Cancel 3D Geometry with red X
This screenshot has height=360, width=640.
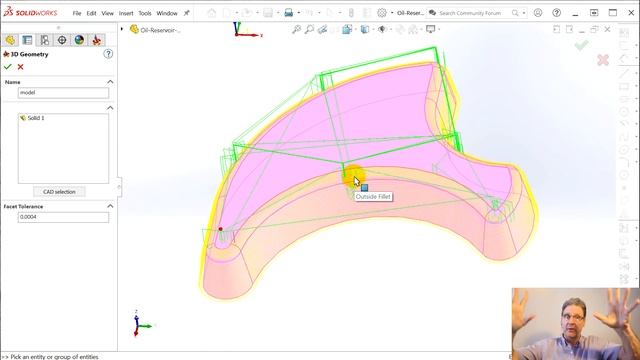pos(20,67)
